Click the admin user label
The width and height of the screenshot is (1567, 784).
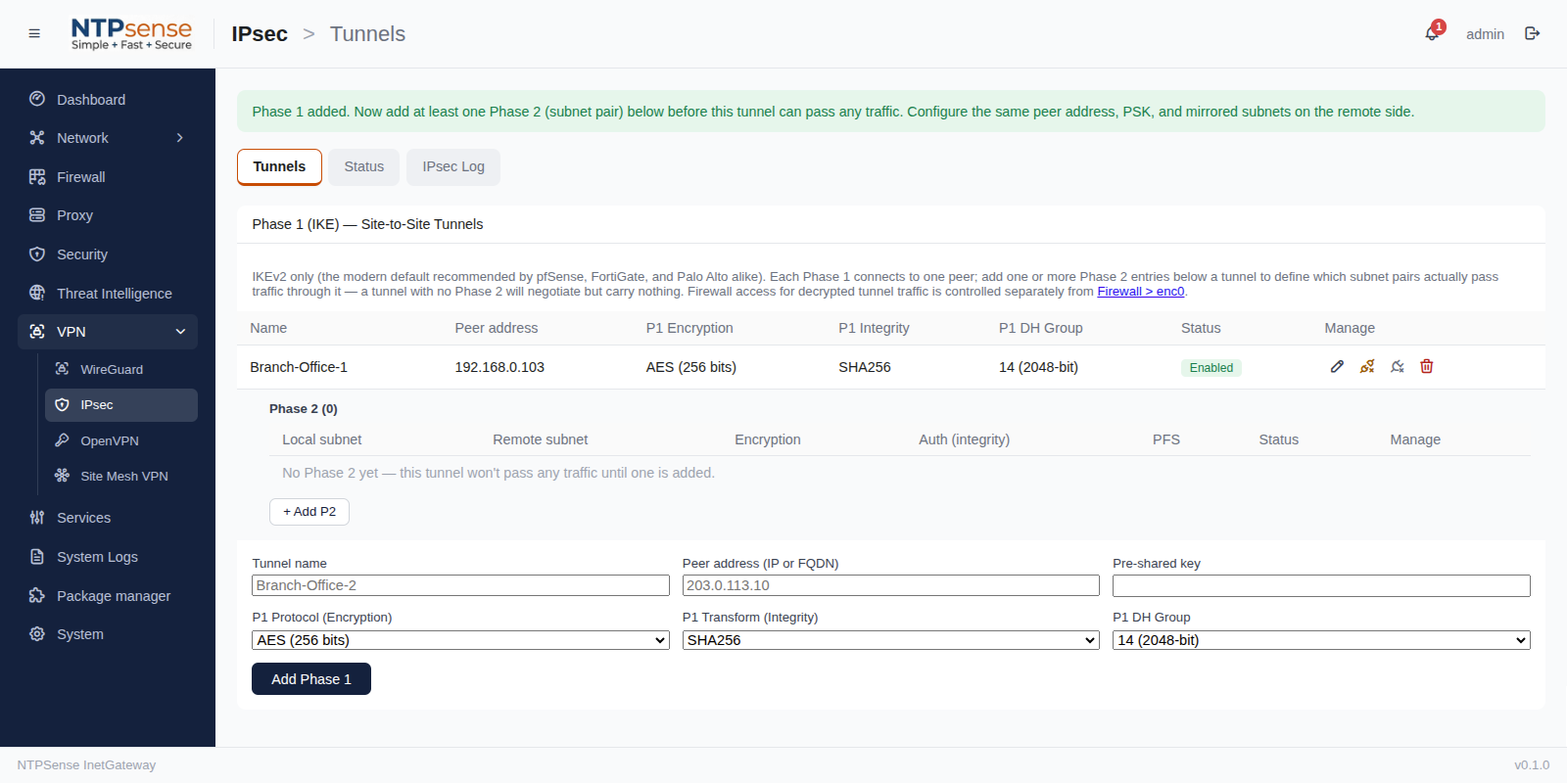1485,34
